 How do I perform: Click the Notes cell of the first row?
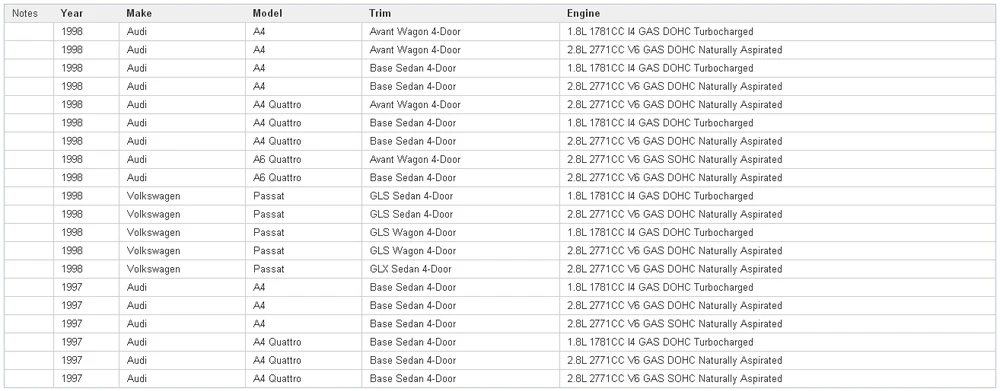(x=29, y=32)
